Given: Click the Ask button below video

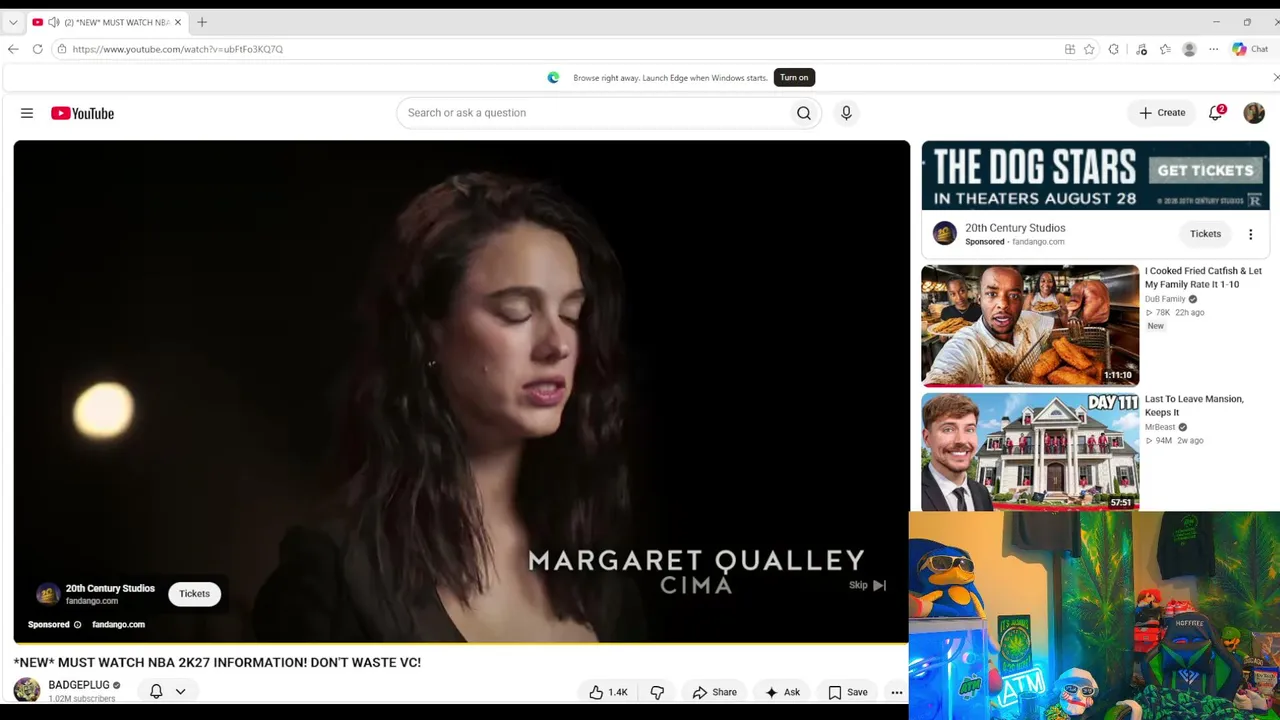Looking at the screenshot, I should [782, 692].
